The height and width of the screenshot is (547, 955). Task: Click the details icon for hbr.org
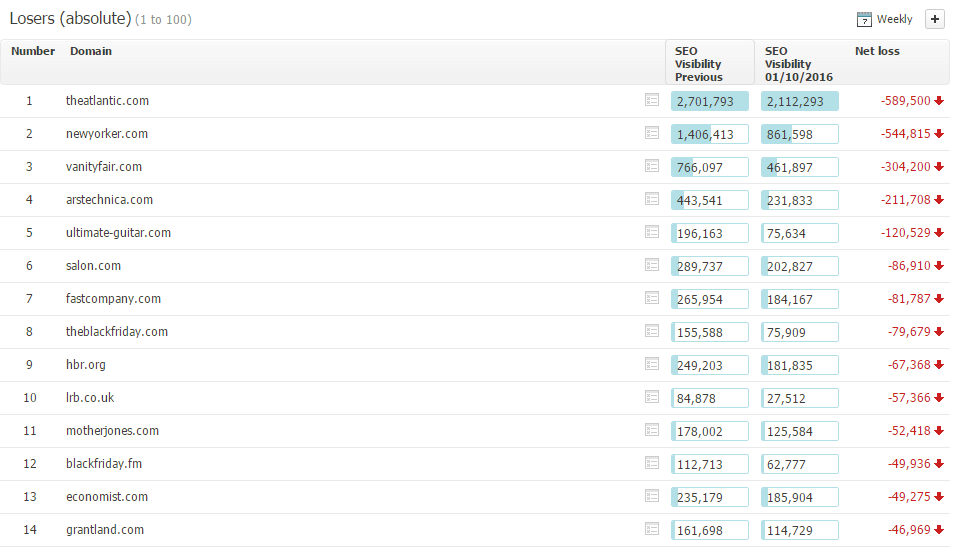(652, 364)
